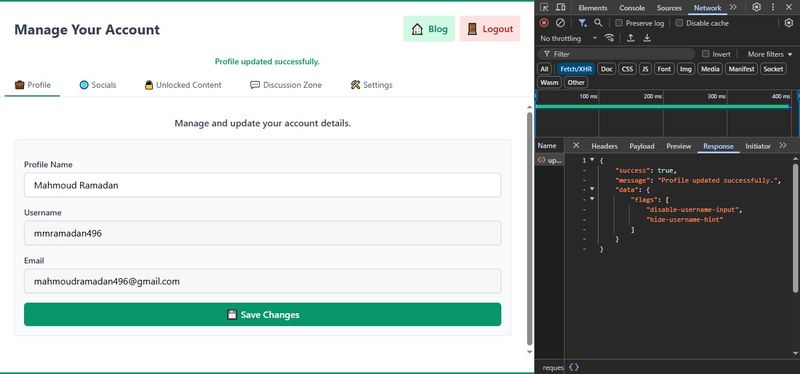Toggle the Fetch/XHR filter chip

pyautogui.click(x=576, y=69)
